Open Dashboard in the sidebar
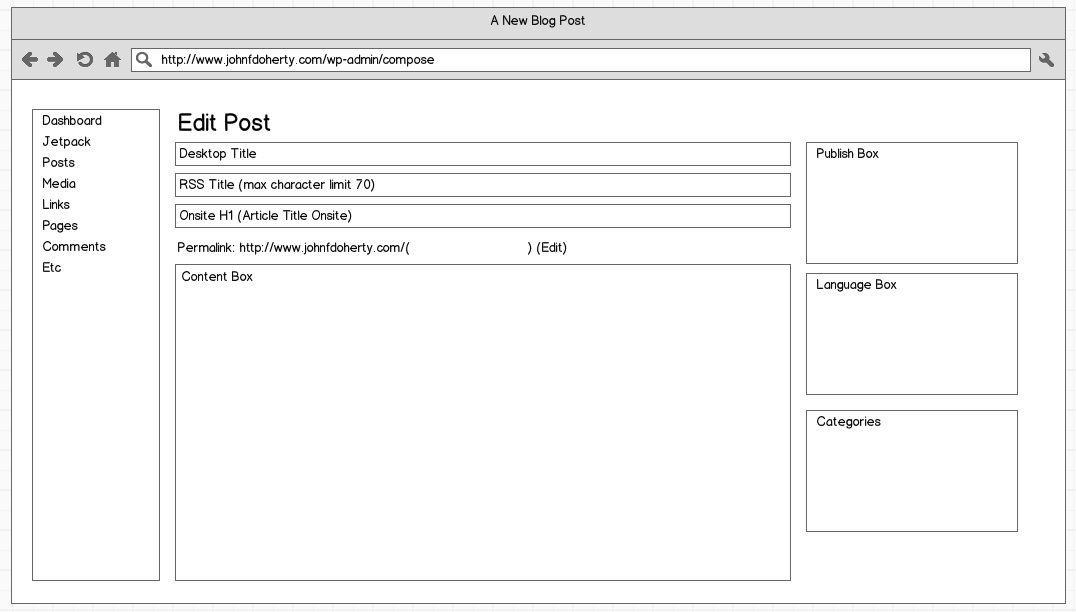 pos(72,121)
